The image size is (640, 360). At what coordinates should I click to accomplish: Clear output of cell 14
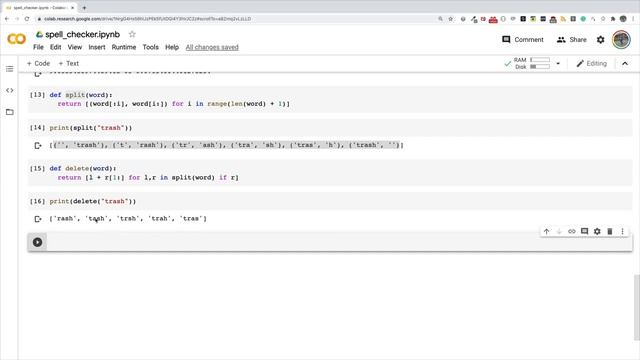pos(38,145)
